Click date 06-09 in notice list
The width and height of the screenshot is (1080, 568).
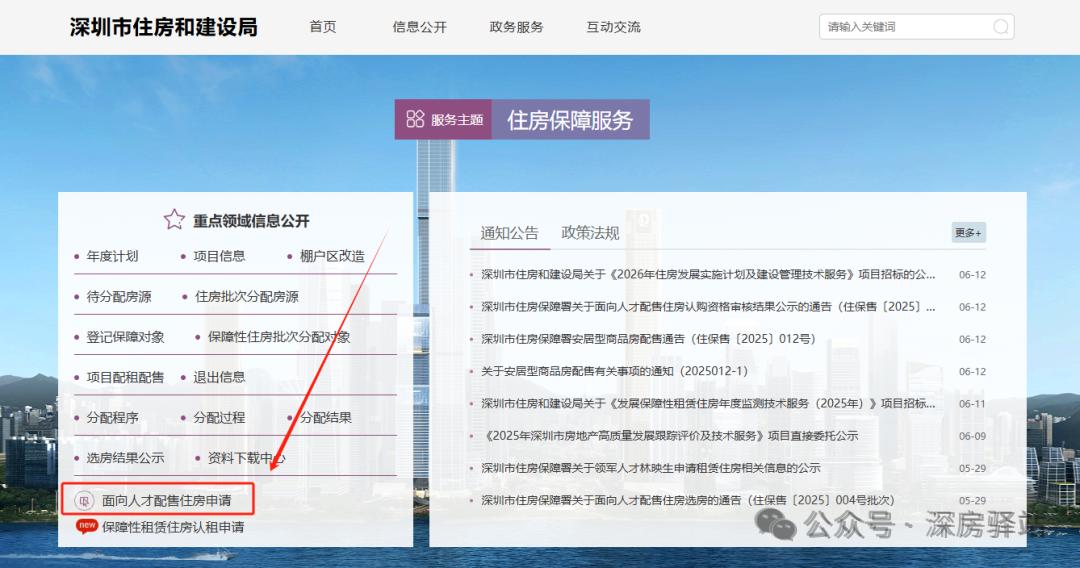tap(972, 436)
